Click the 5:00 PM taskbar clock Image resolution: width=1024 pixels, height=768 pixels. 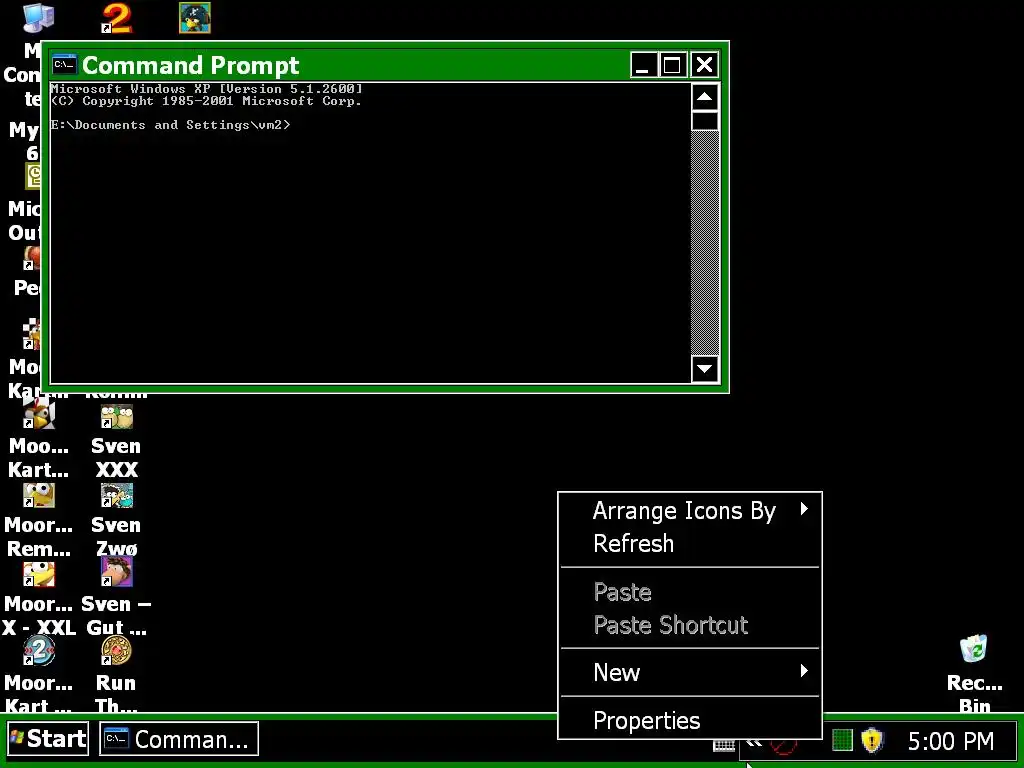tap(951, 741)
